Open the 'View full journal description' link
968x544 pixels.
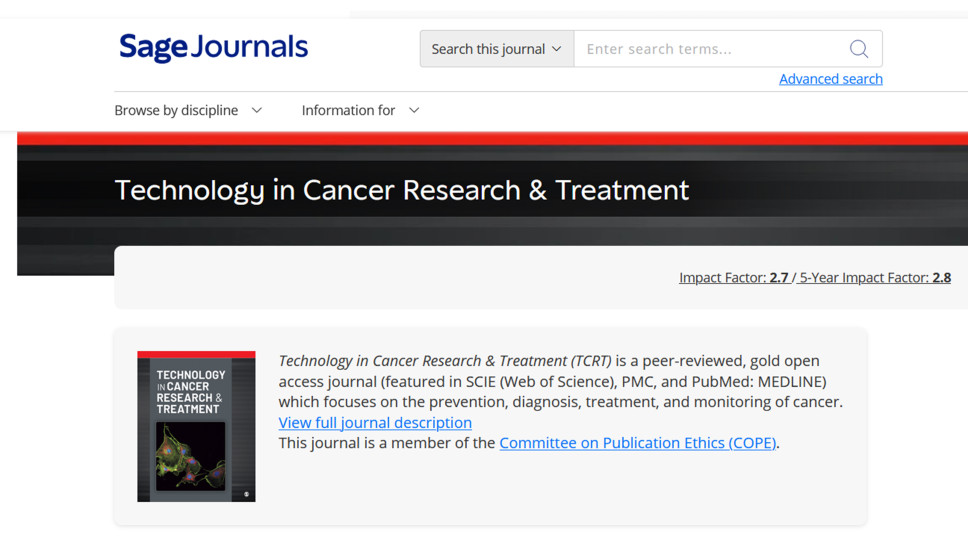375,422
